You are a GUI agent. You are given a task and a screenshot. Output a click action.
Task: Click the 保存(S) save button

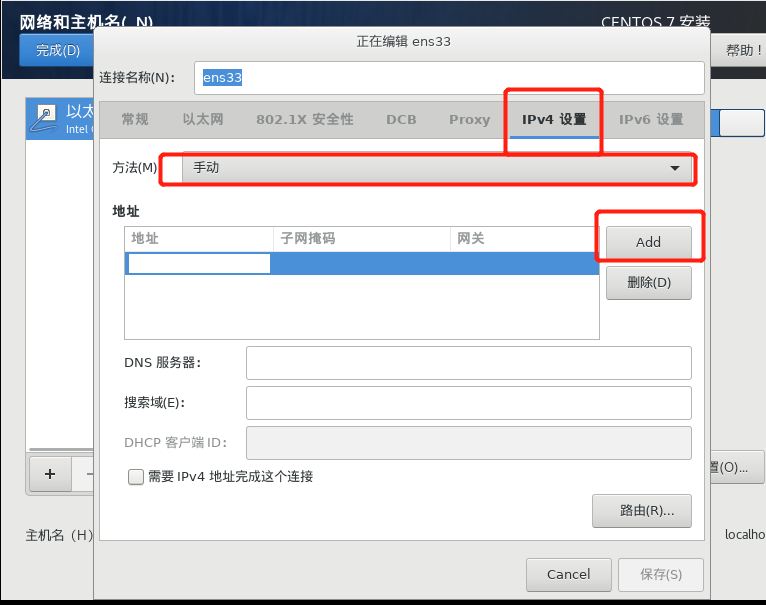pos(661,575)
